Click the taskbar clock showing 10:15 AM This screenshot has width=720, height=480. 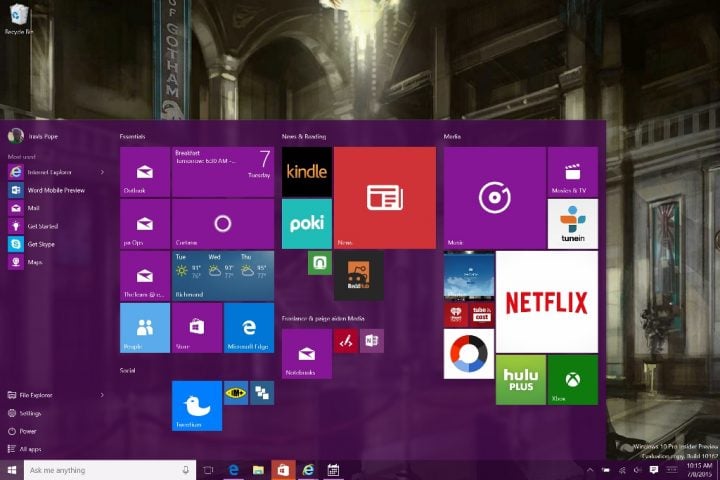[x=700, y=470]
